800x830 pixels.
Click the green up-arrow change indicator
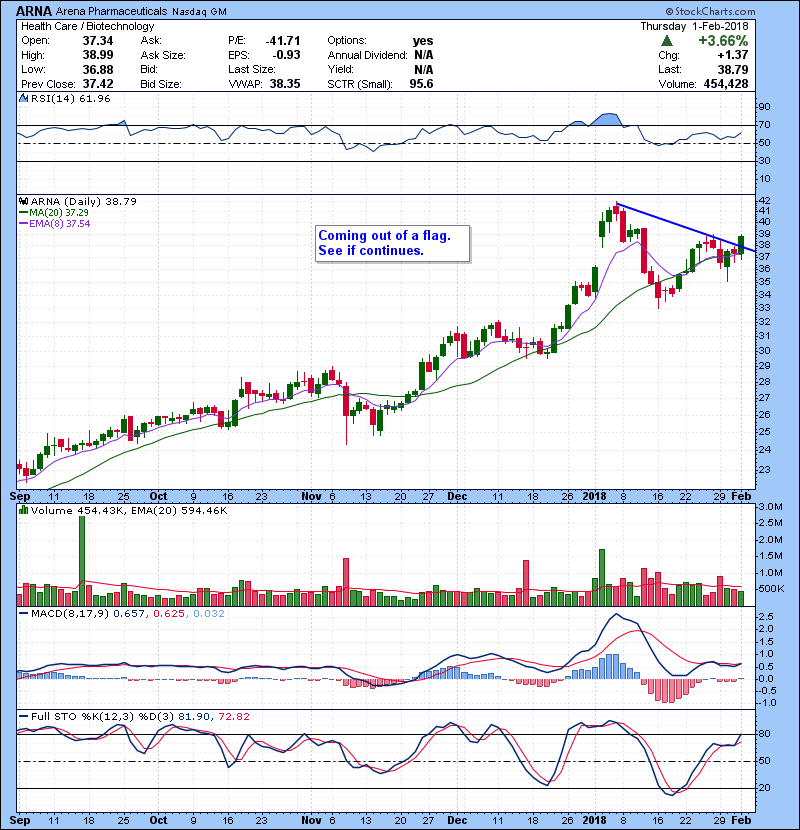click(x=667, y=41)
